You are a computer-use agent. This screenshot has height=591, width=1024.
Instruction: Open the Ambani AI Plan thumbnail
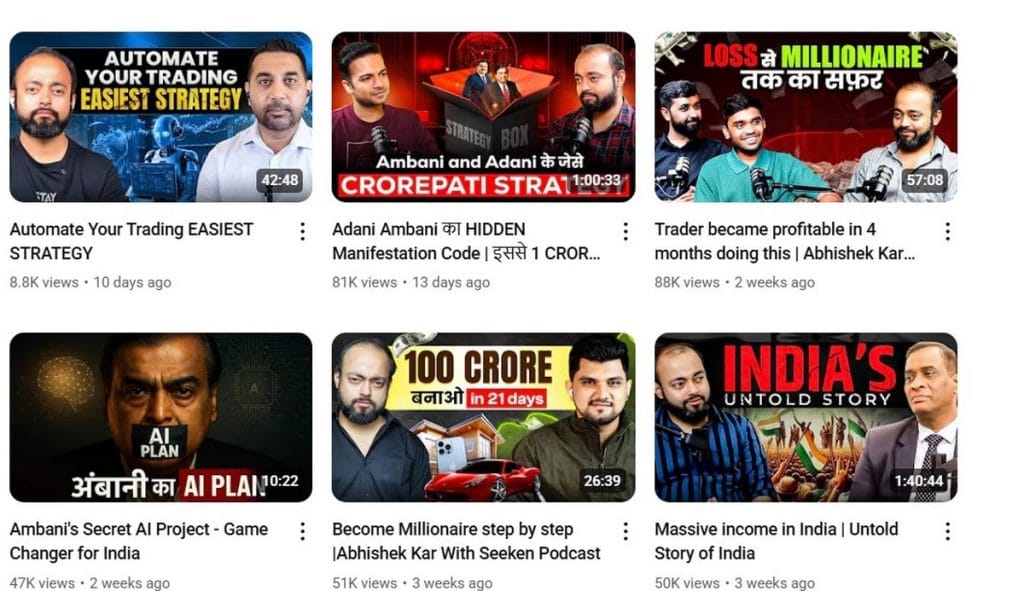[161, 417]
